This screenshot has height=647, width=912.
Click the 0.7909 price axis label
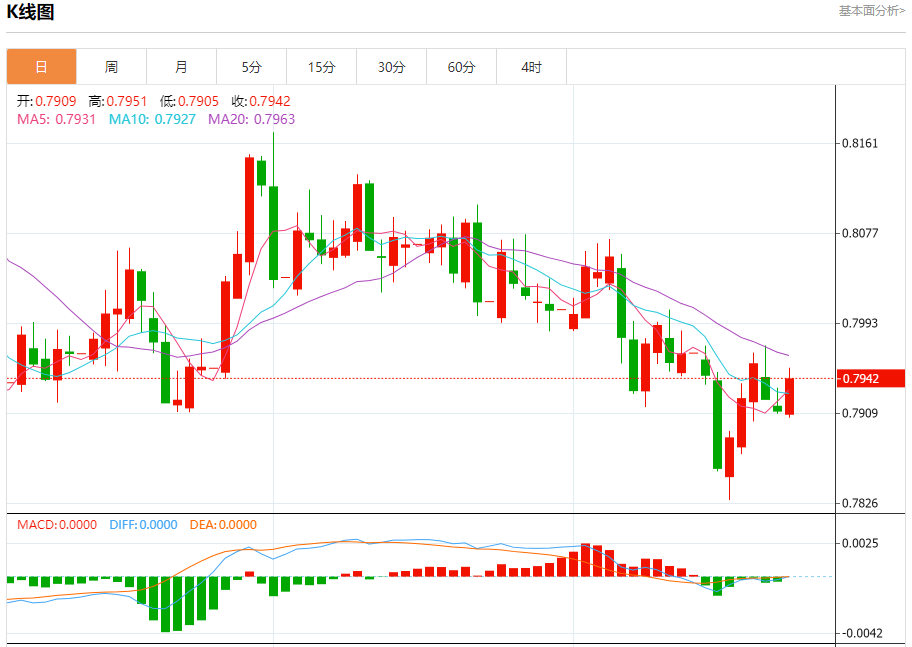click(860, 413)
